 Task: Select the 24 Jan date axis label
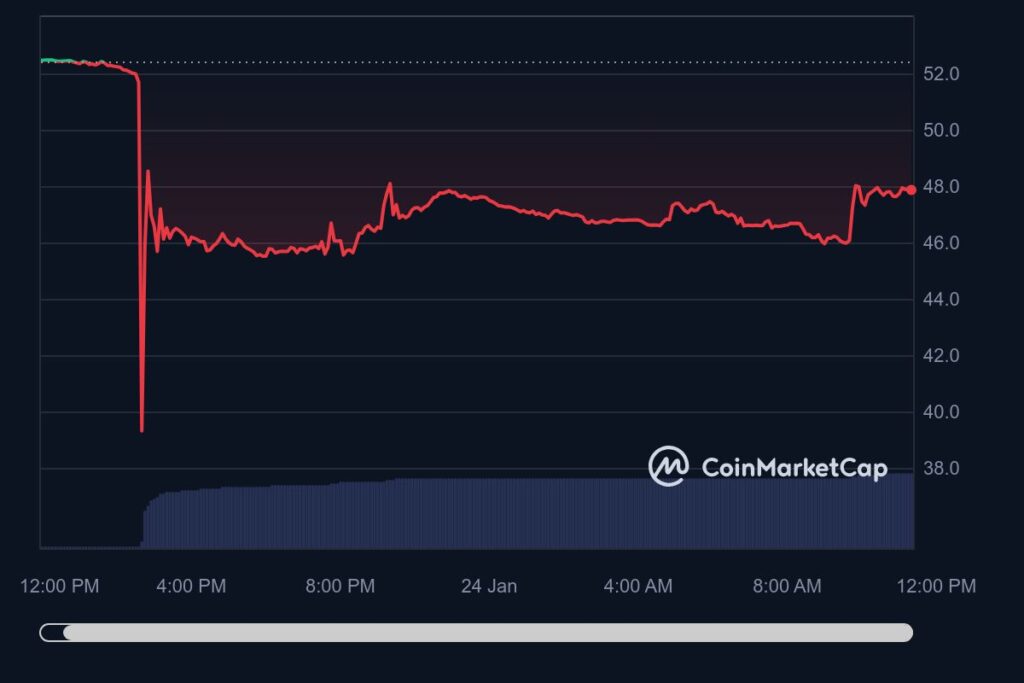[x=489, y=586]
